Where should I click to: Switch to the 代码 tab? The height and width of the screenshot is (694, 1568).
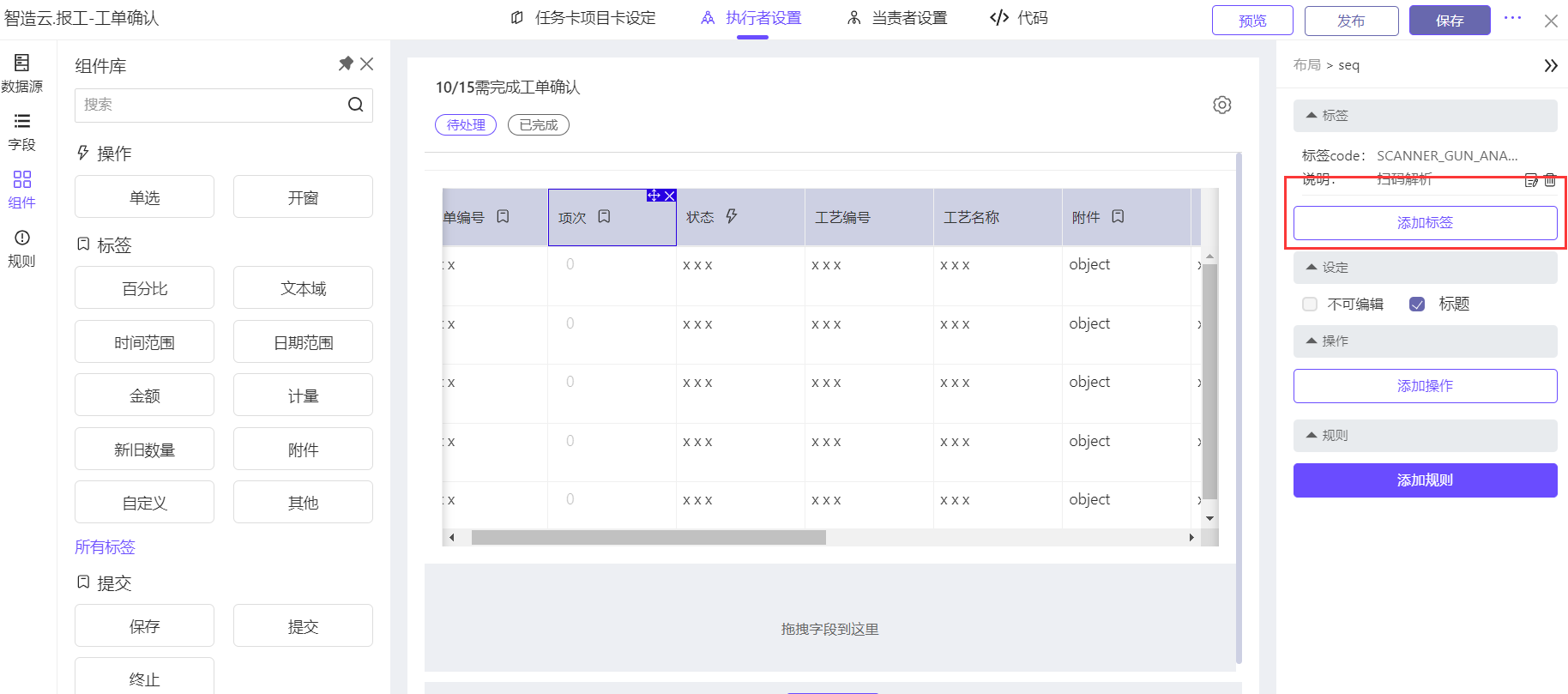pyautogui.click(x=1019, y=18)
